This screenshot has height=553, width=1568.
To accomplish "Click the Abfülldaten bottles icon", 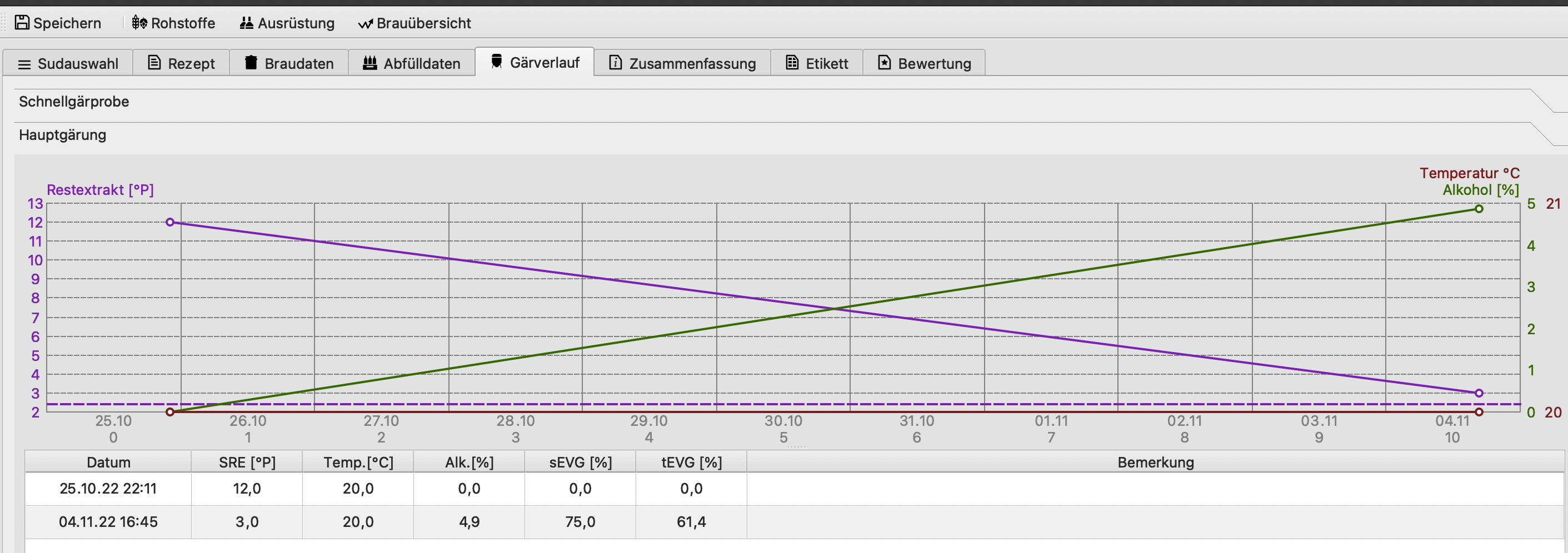I will tap(369, 63).
